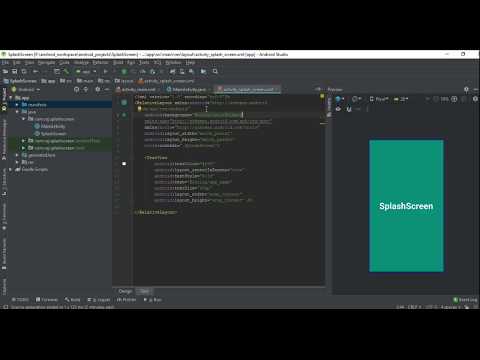Click the layout breadcrumb folder
Screen dimensions: 480x360
(x=124, y=81)
